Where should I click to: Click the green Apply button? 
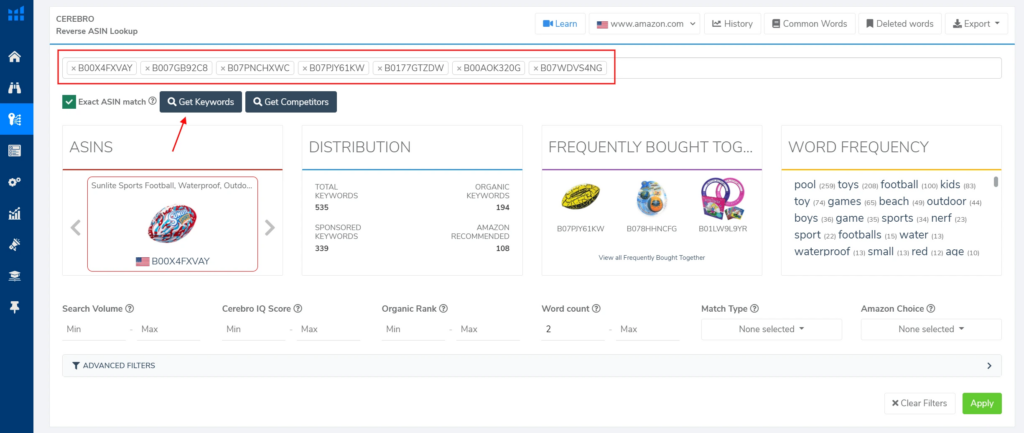point(982,403)
